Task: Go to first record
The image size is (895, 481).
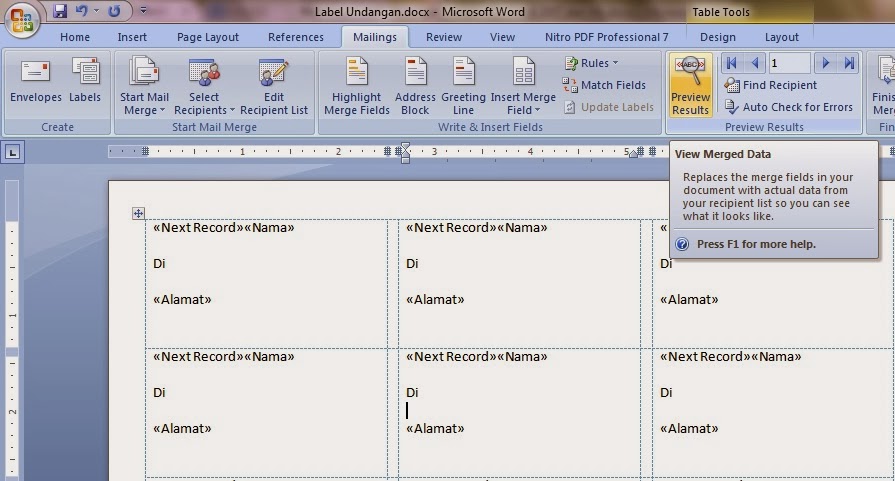Action: 731,63
